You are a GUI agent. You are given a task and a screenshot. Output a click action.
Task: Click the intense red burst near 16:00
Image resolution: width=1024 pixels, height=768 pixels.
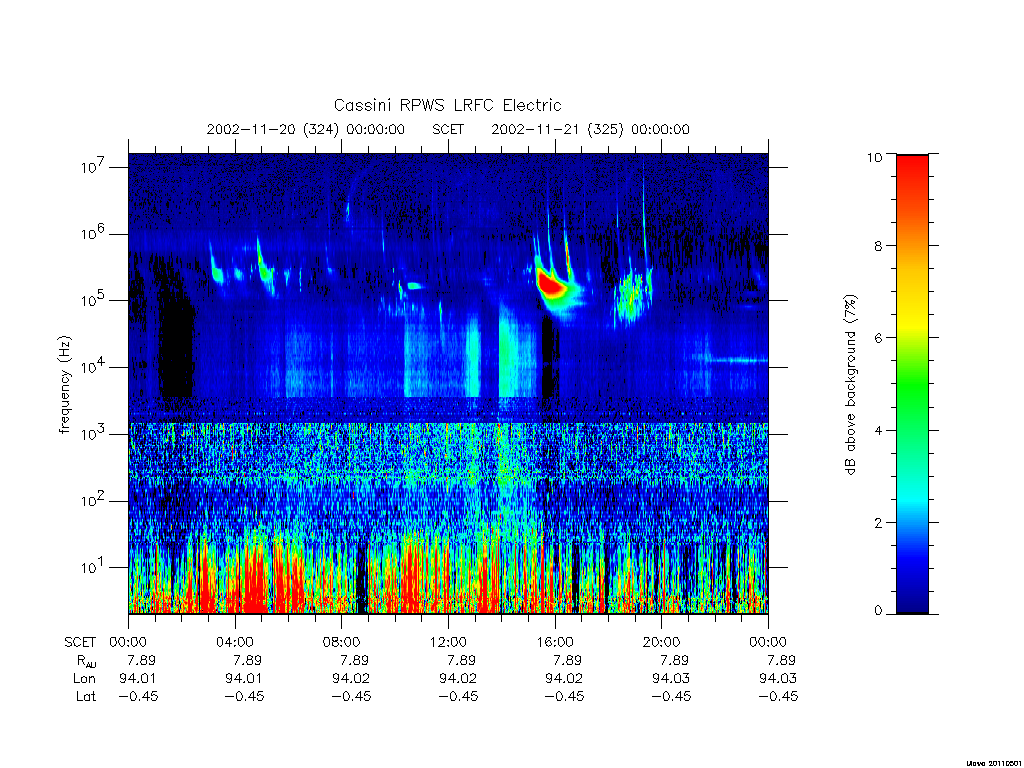552,285
